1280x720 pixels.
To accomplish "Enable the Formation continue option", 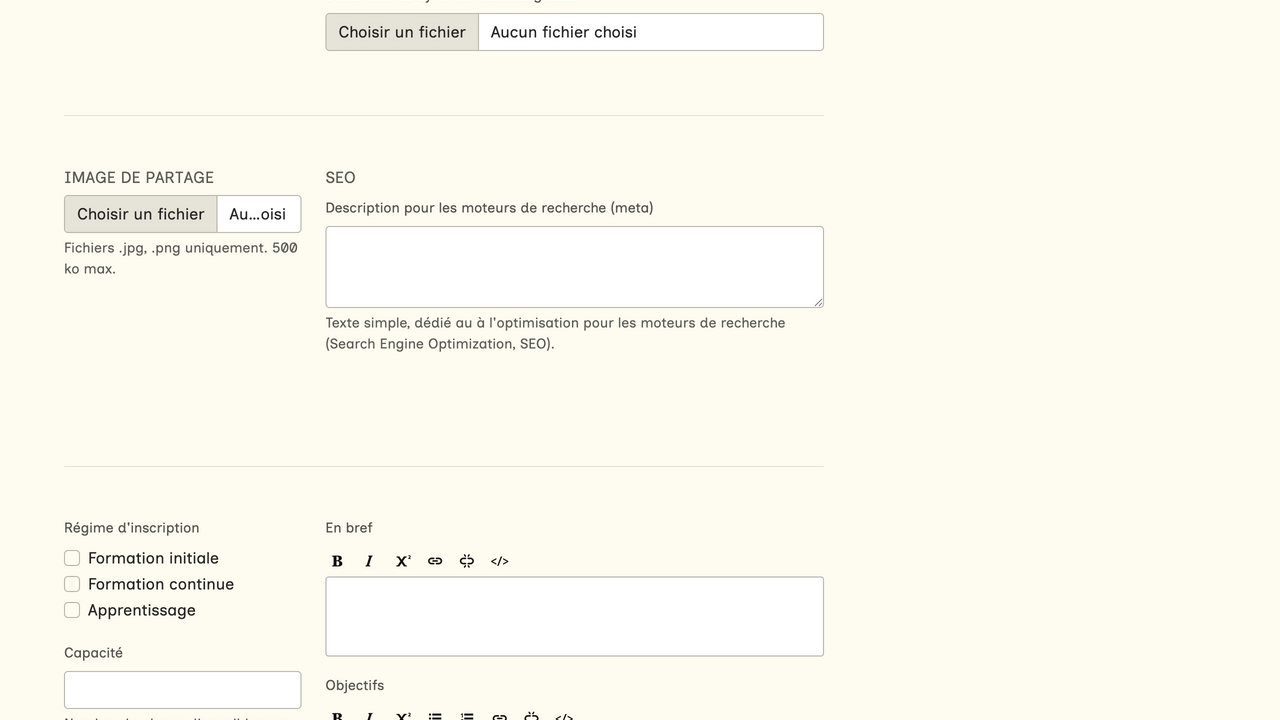I will click(x=72, y=584).
